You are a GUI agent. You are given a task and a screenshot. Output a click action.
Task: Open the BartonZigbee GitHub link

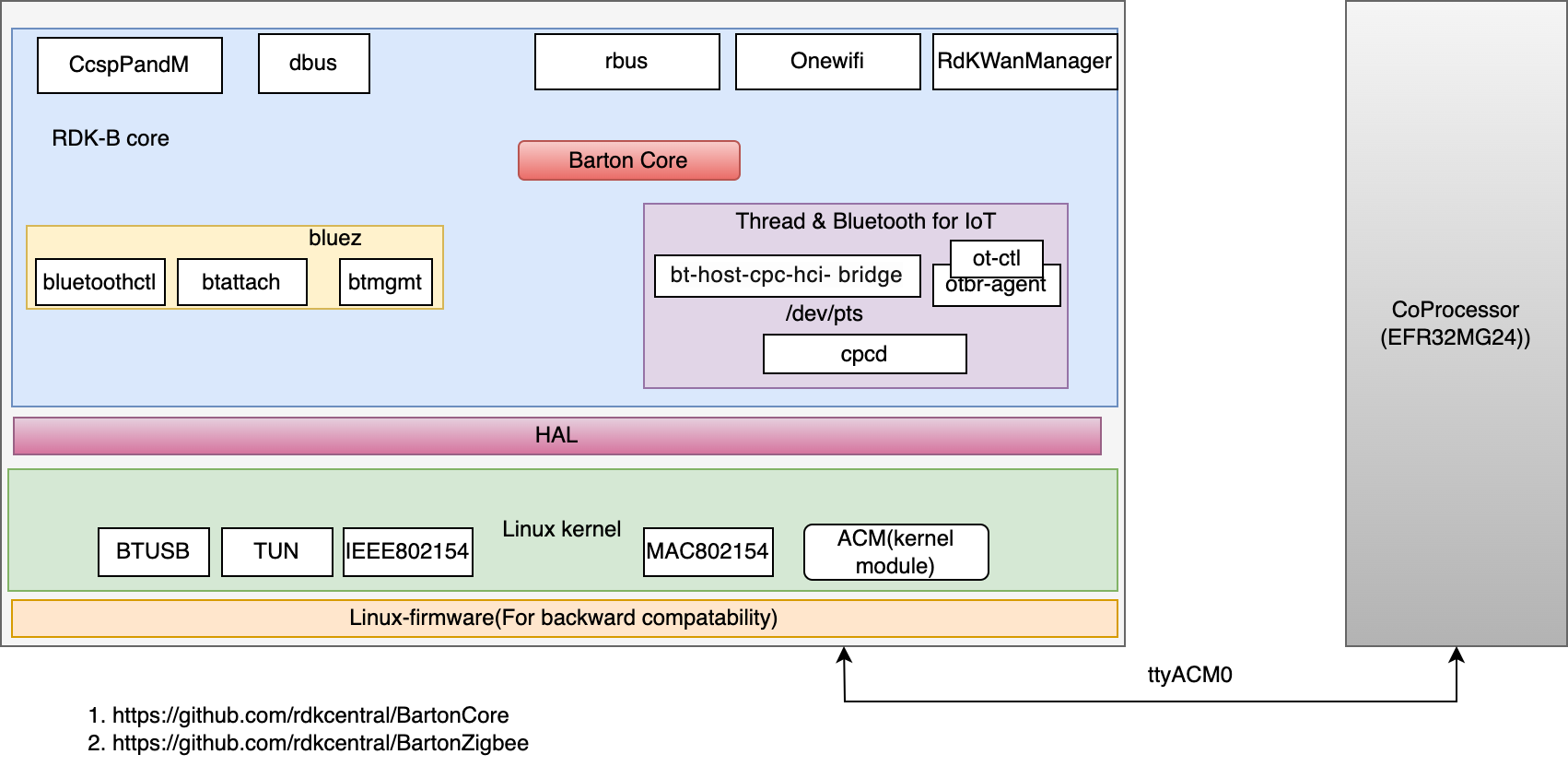coord(320,743)
